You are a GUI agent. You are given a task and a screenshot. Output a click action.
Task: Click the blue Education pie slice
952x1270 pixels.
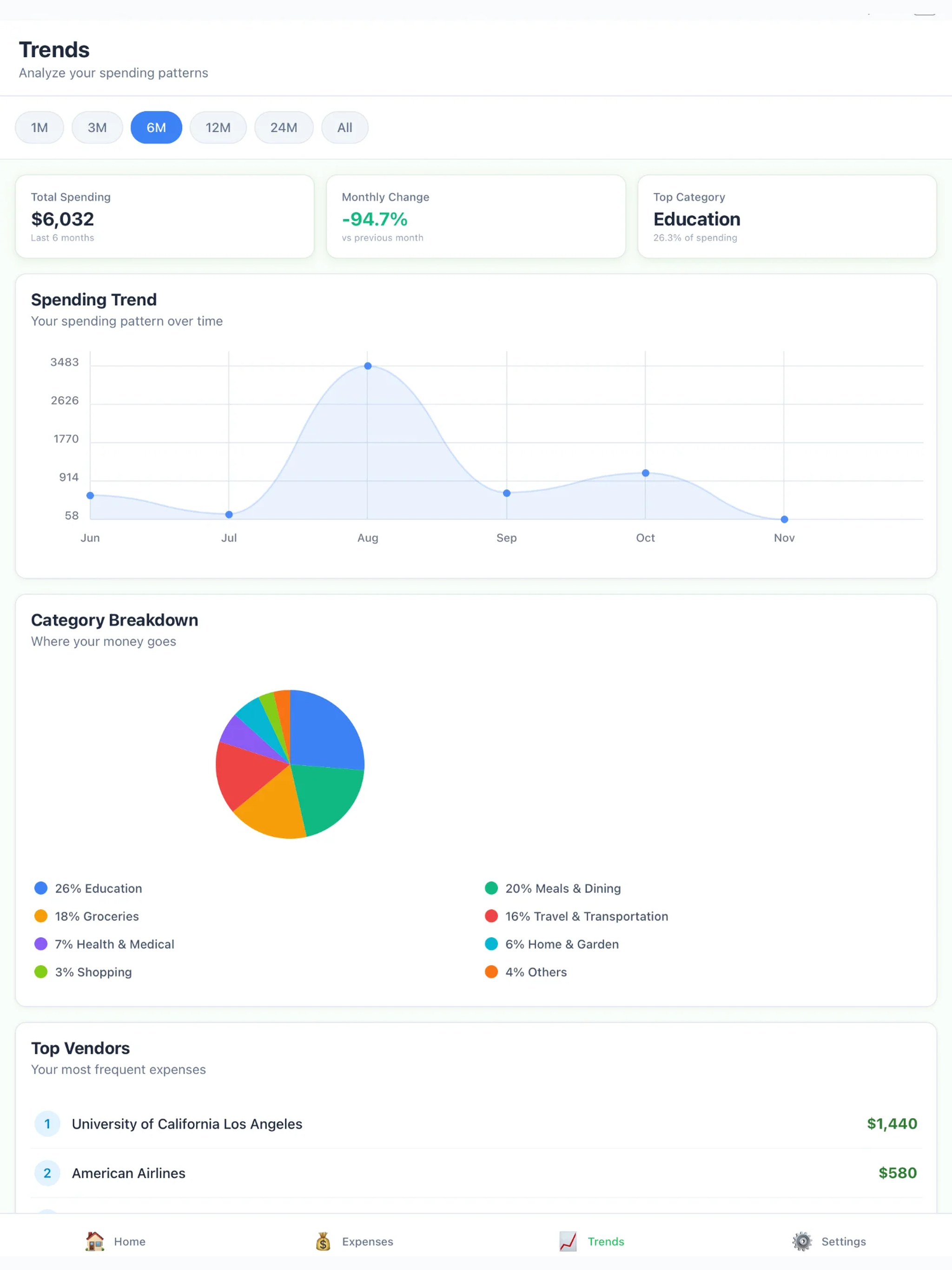click(x=324, y=732)
